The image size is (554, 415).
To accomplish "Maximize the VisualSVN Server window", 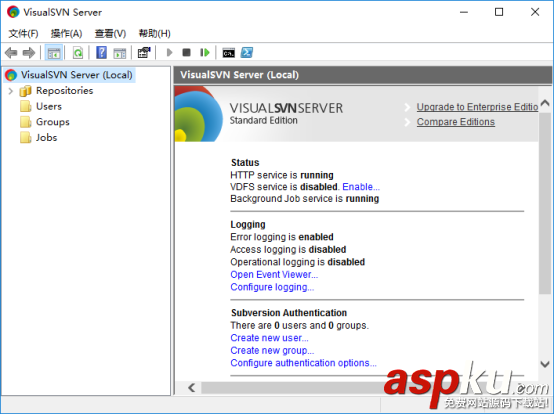I will (499, 12).
